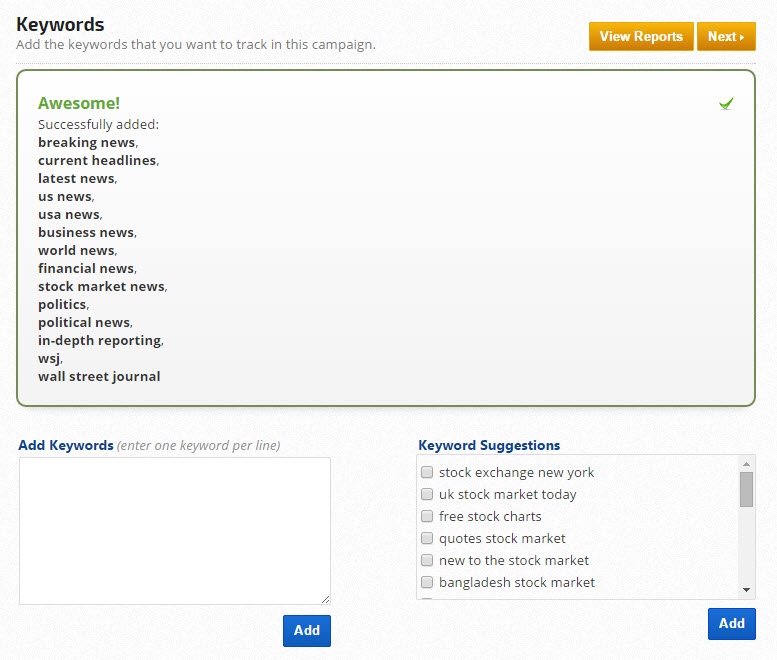Viewport: 777px width, 660px height.
Task: Click the 'Awesome!' success heading
Action: tap(79, 103)
